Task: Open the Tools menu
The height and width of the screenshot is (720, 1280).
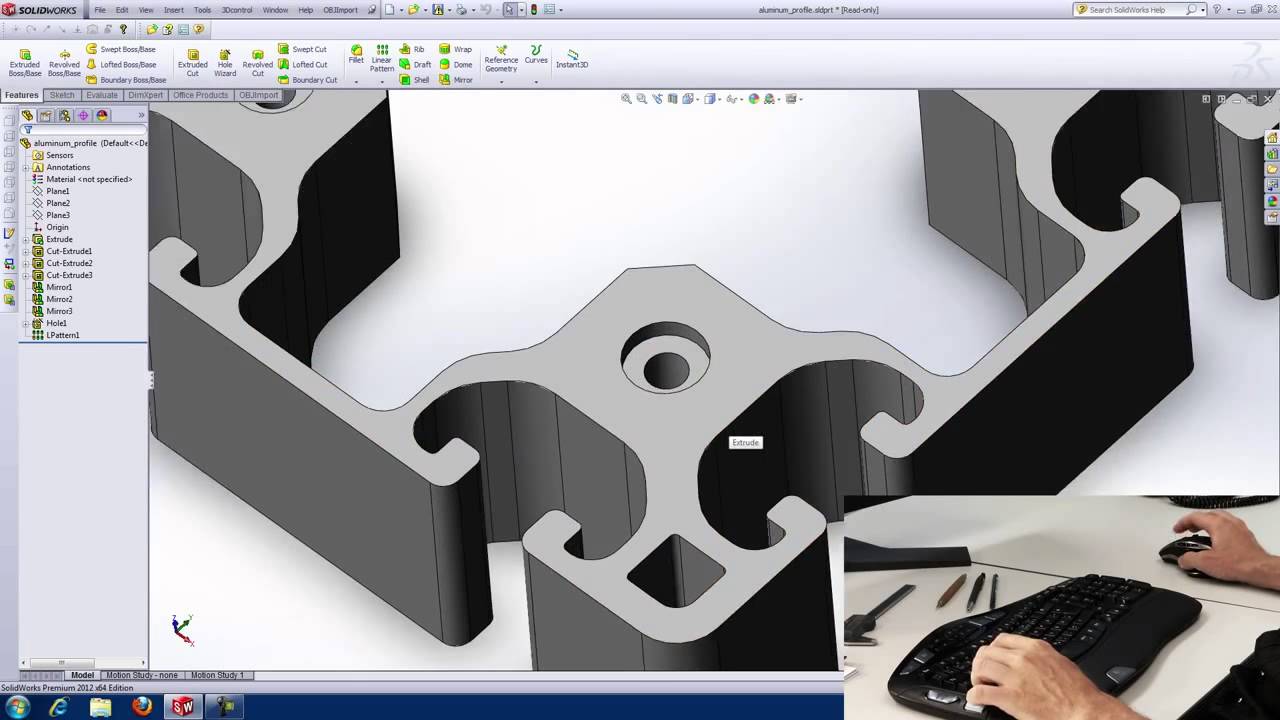Action: pos(202,10)
